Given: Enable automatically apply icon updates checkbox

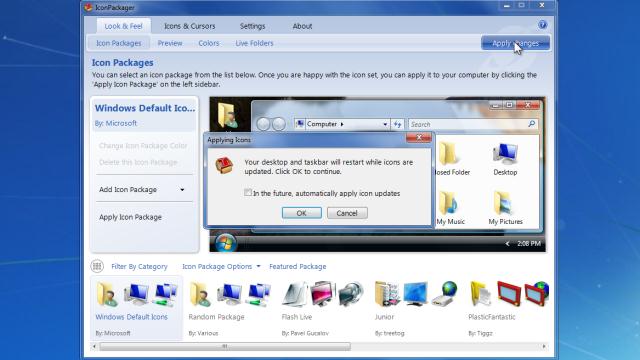Looking at the screenshot, I should [x=248, y=192].
